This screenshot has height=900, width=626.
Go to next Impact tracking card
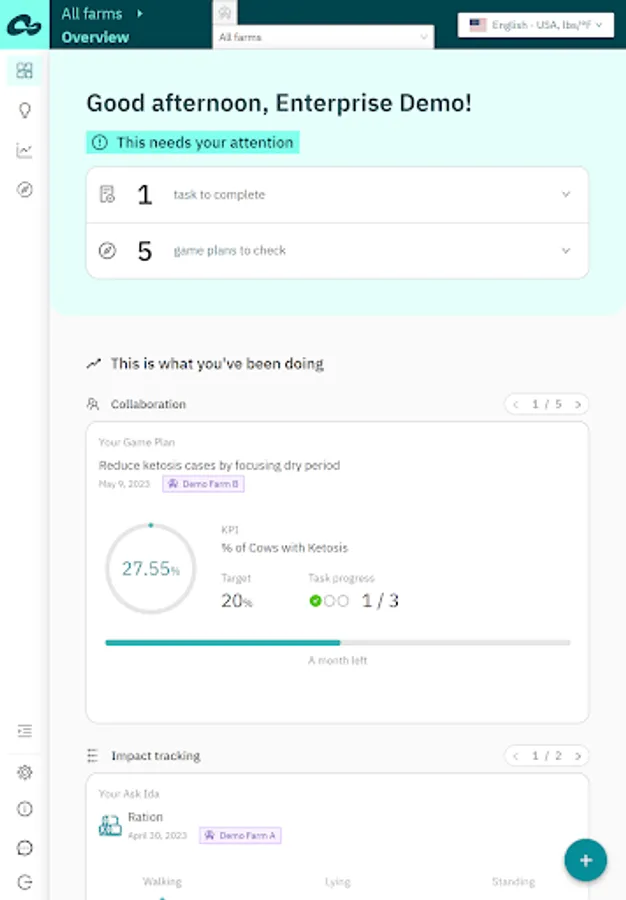click(577, 756)
